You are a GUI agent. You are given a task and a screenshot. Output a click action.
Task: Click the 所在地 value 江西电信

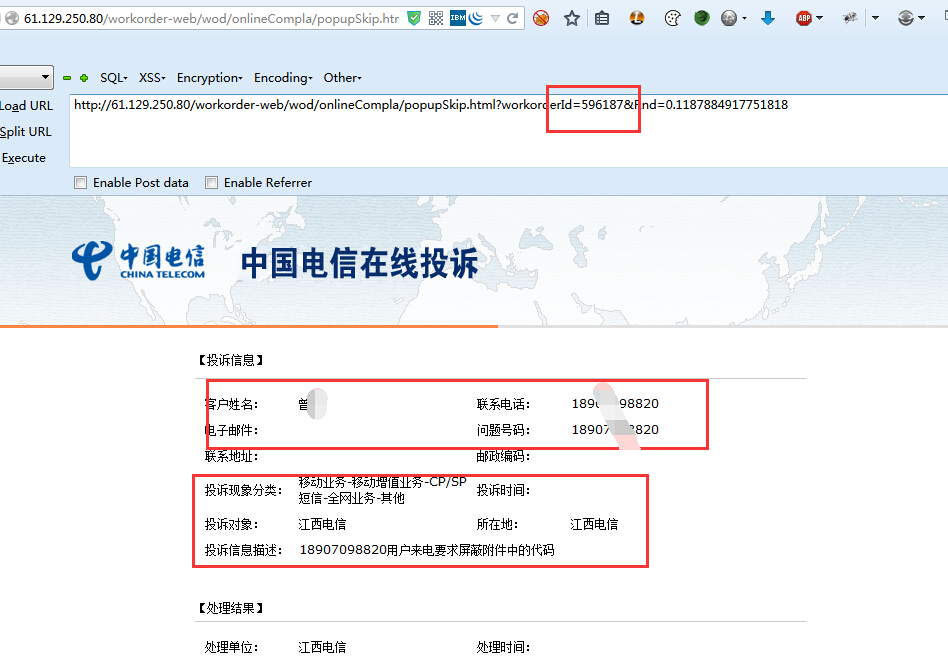click(x=594, y=524)
